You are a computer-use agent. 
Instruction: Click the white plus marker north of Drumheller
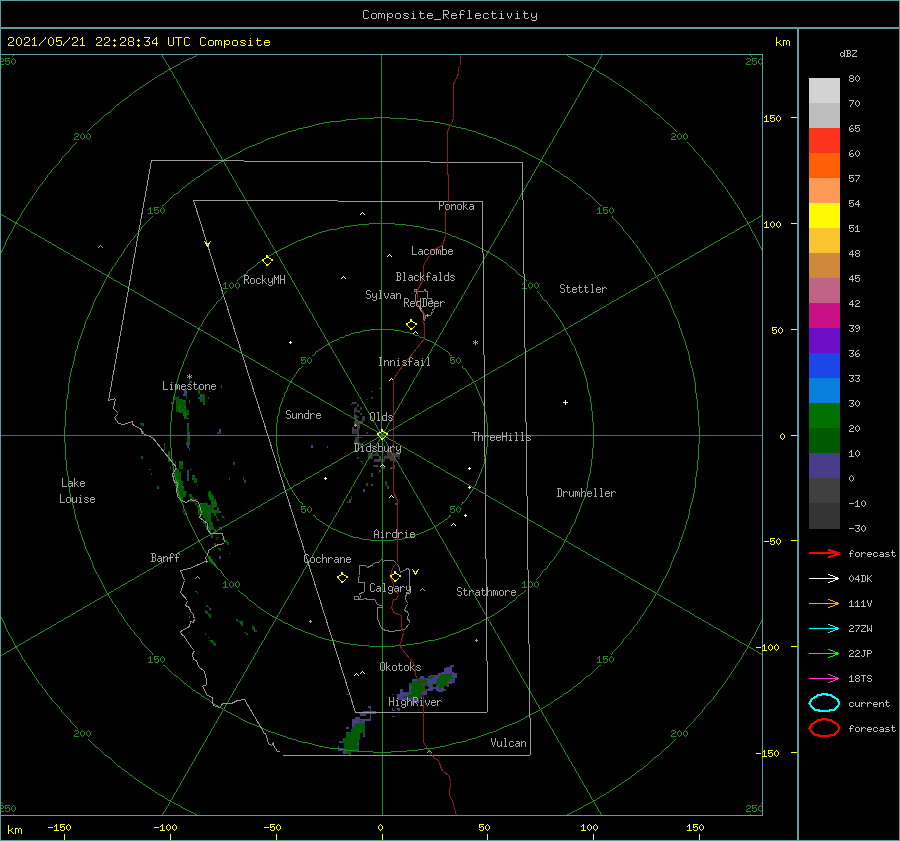pos(565,402)
